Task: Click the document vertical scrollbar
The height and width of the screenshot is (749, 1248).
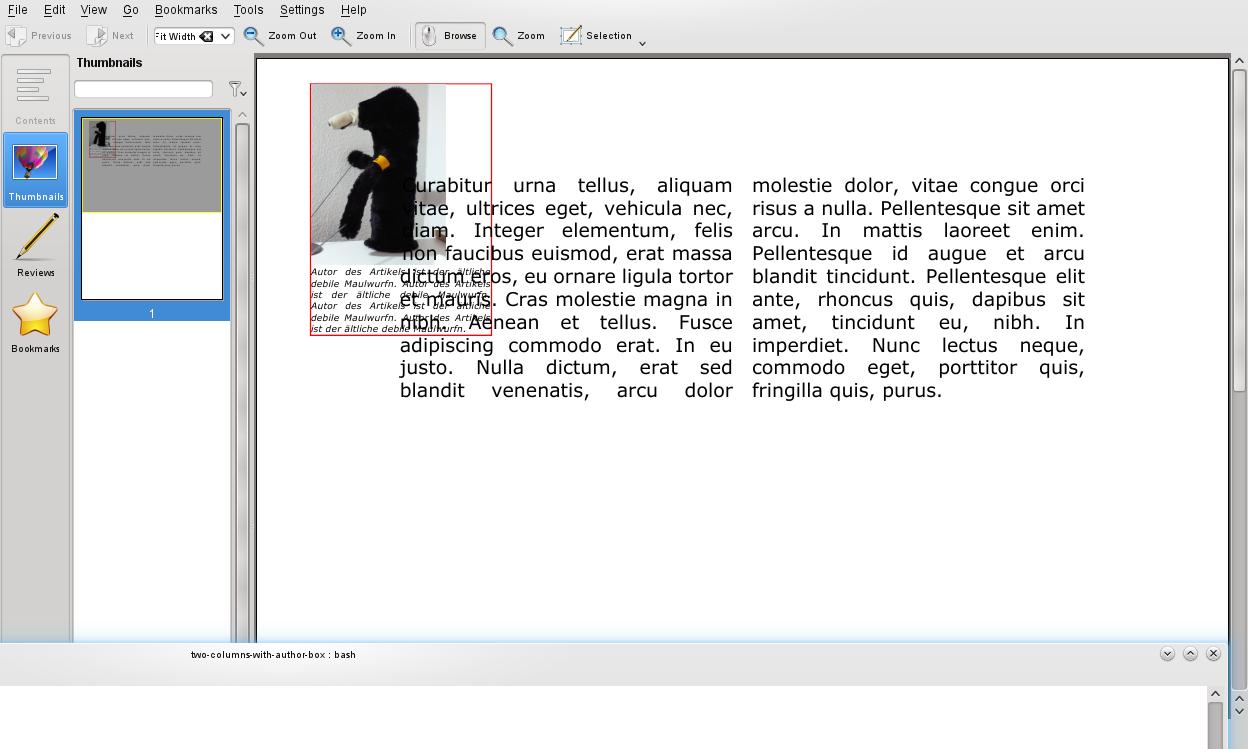Action: (x=1239, y=230)
